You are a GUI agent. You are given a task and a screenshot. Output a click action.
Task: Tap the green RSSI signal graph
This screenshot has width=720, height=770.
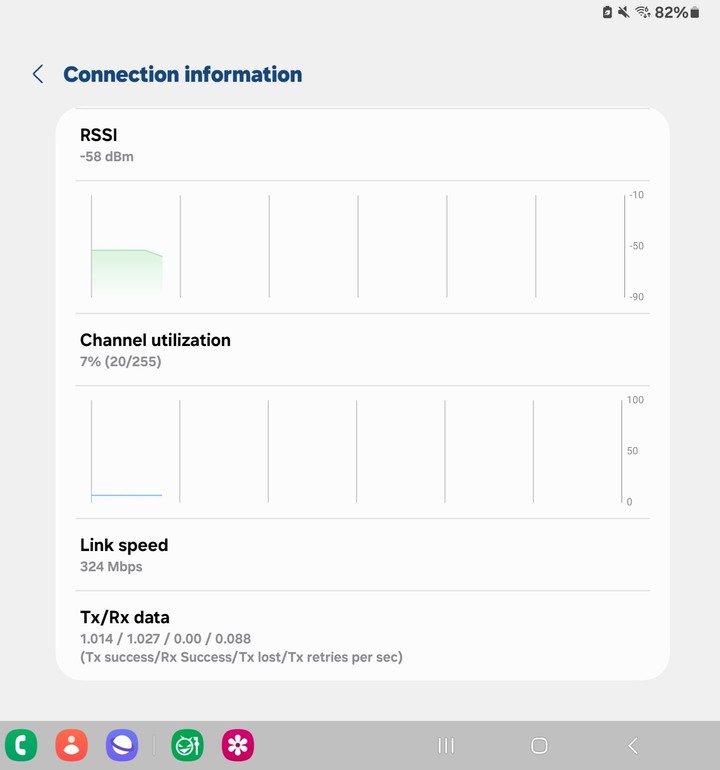127,273
